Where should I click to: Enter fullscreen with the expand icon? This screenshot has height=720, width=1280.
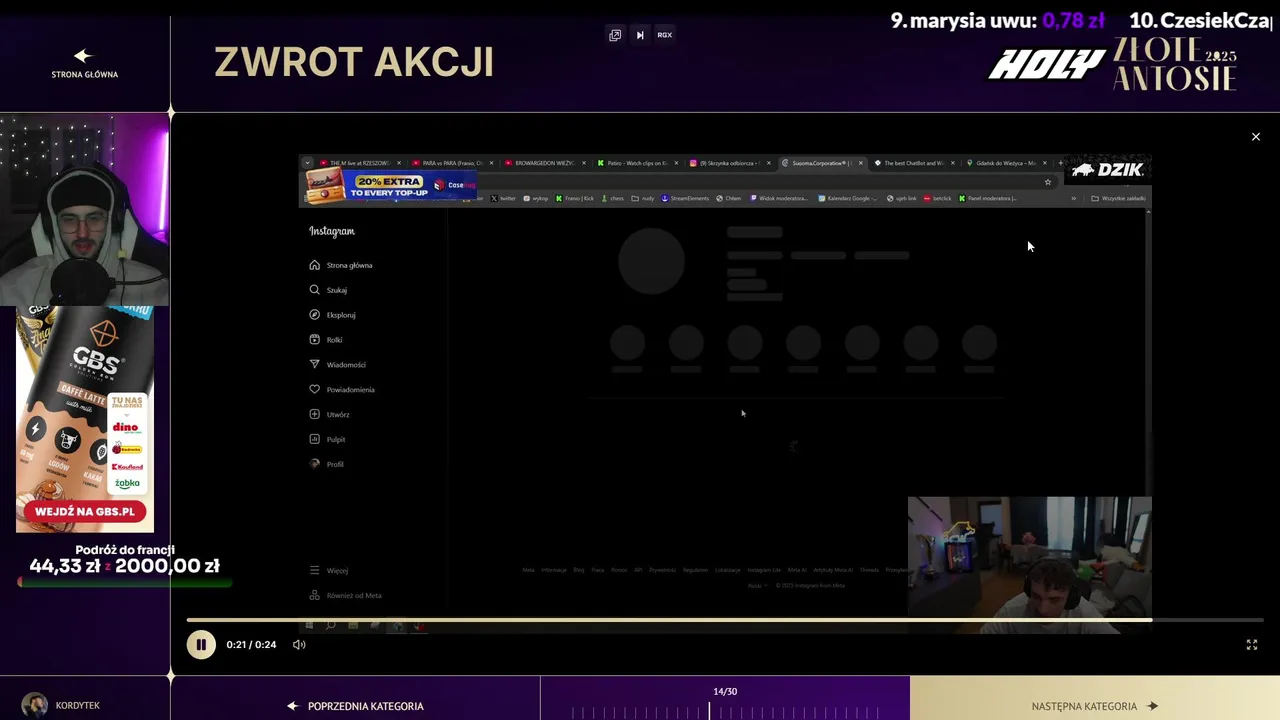1252,645
